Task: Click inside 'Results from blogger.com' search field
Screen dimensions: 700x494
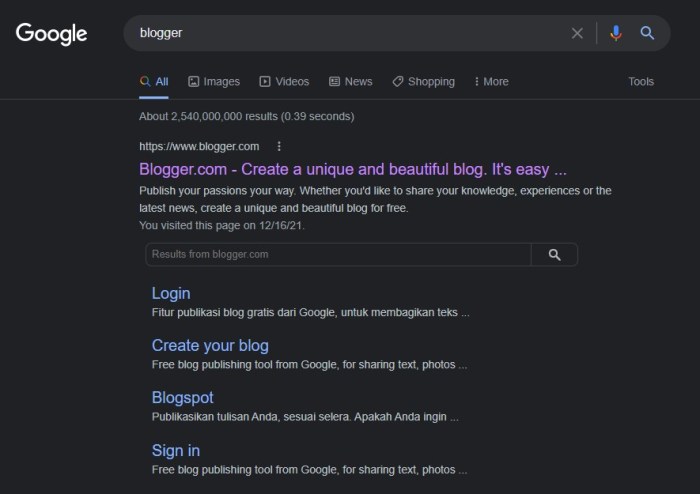Action: click(x=338, y=254)
